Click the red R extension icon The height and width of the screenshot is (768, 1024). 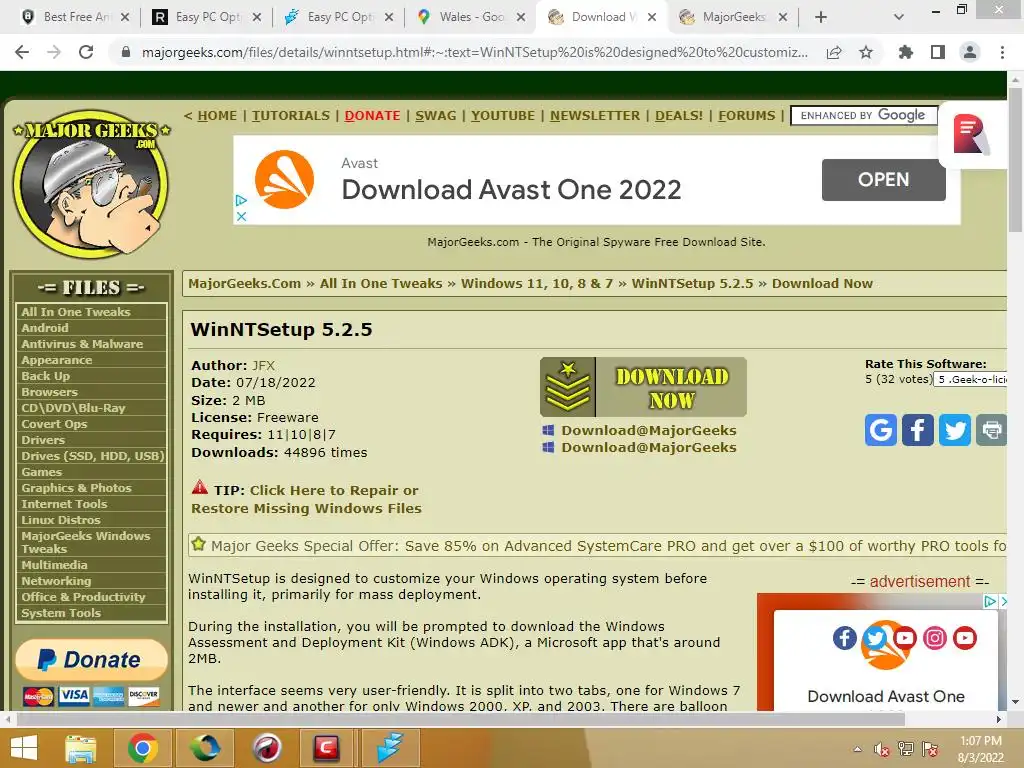(x=970, y=134)
